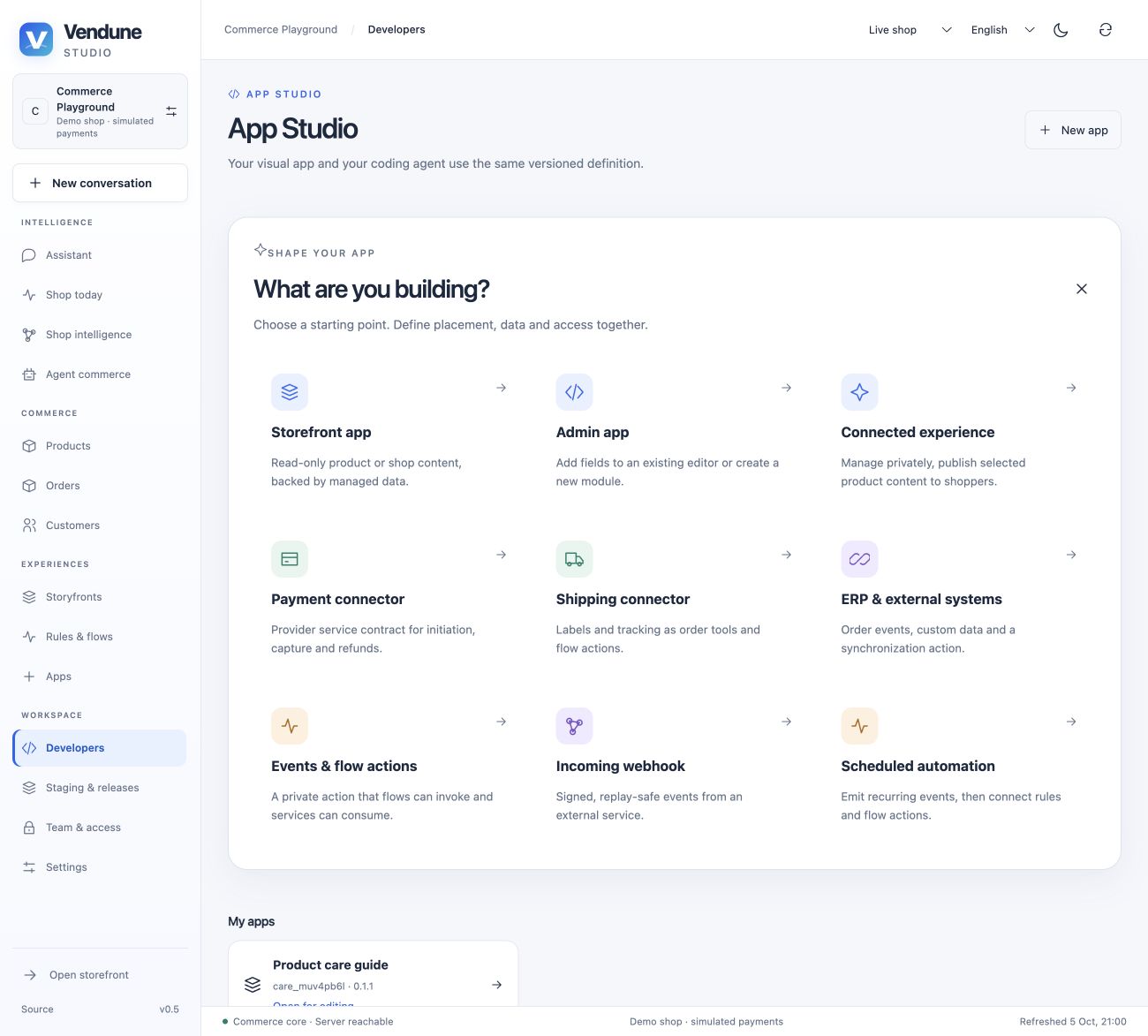
Task: Click the Settings sliders icon in sidebar
Action: [29, 867]
